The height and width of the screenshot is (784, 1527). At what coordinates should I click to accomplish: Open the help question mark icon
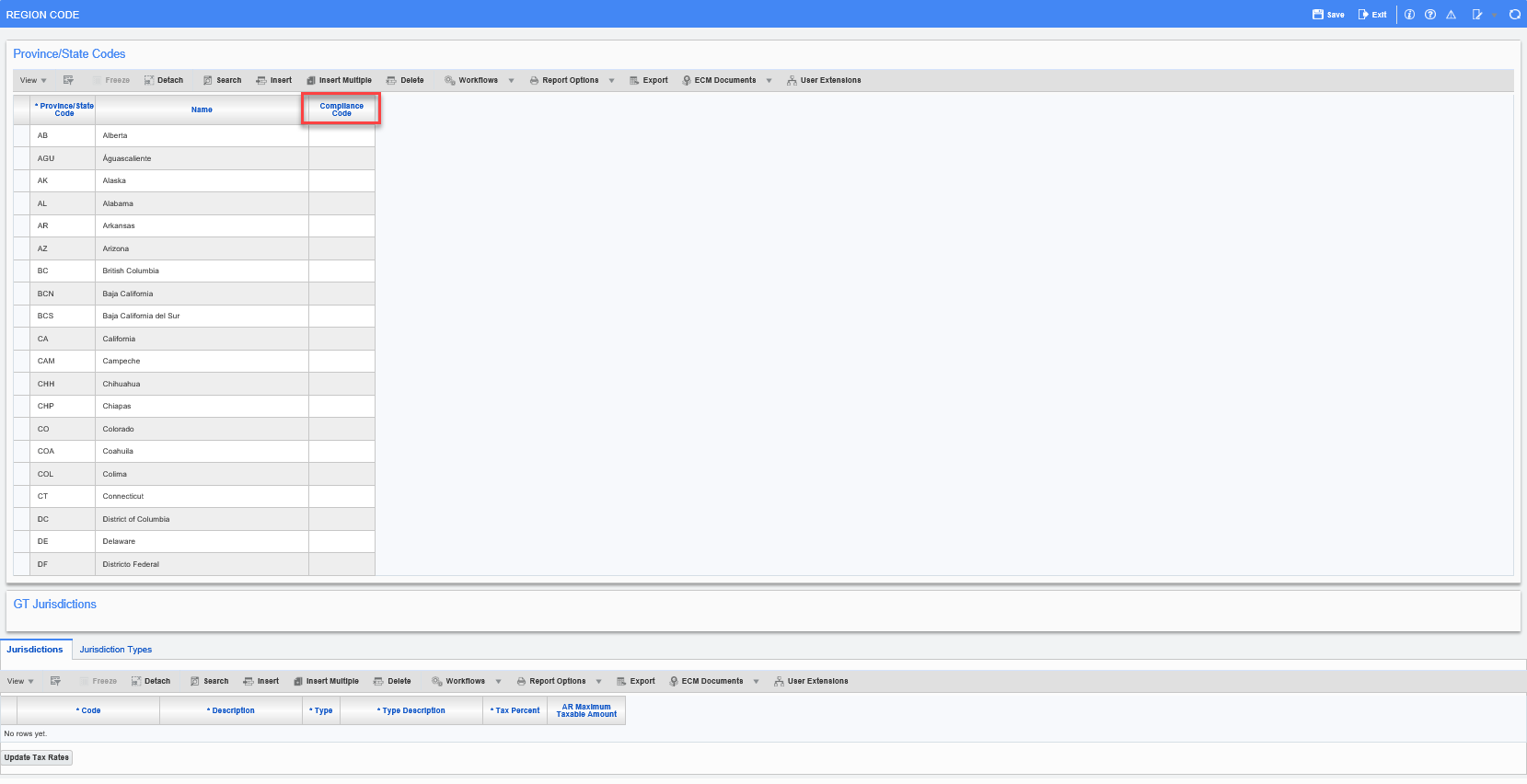pos(1430,15)
